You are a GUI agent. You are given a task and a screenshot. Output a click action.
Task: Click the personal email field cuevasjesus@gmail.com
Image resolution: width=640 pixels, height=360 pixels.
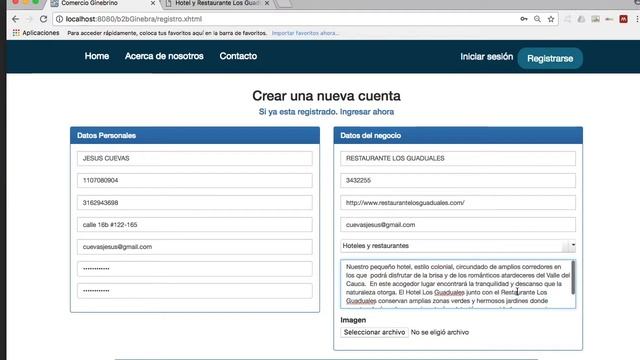pos(195,247)
